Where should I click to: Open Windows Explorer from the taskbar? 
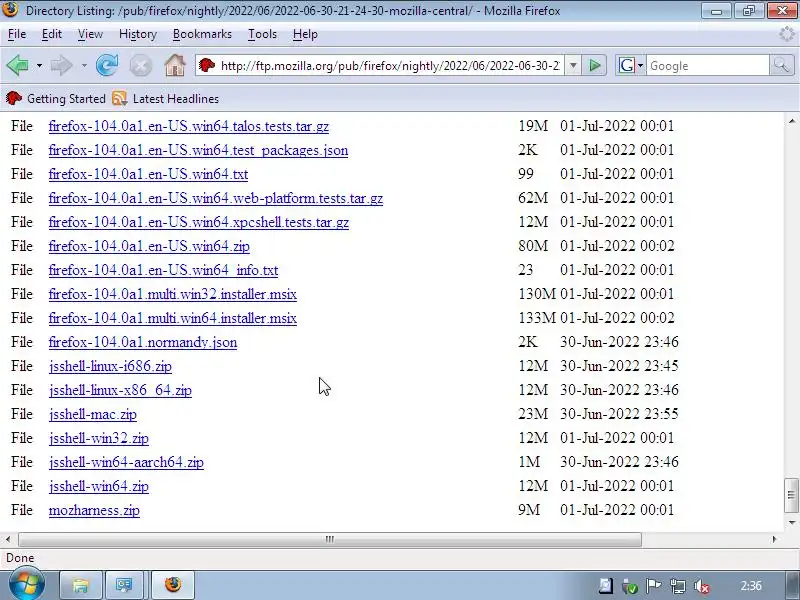coord(81,585)
